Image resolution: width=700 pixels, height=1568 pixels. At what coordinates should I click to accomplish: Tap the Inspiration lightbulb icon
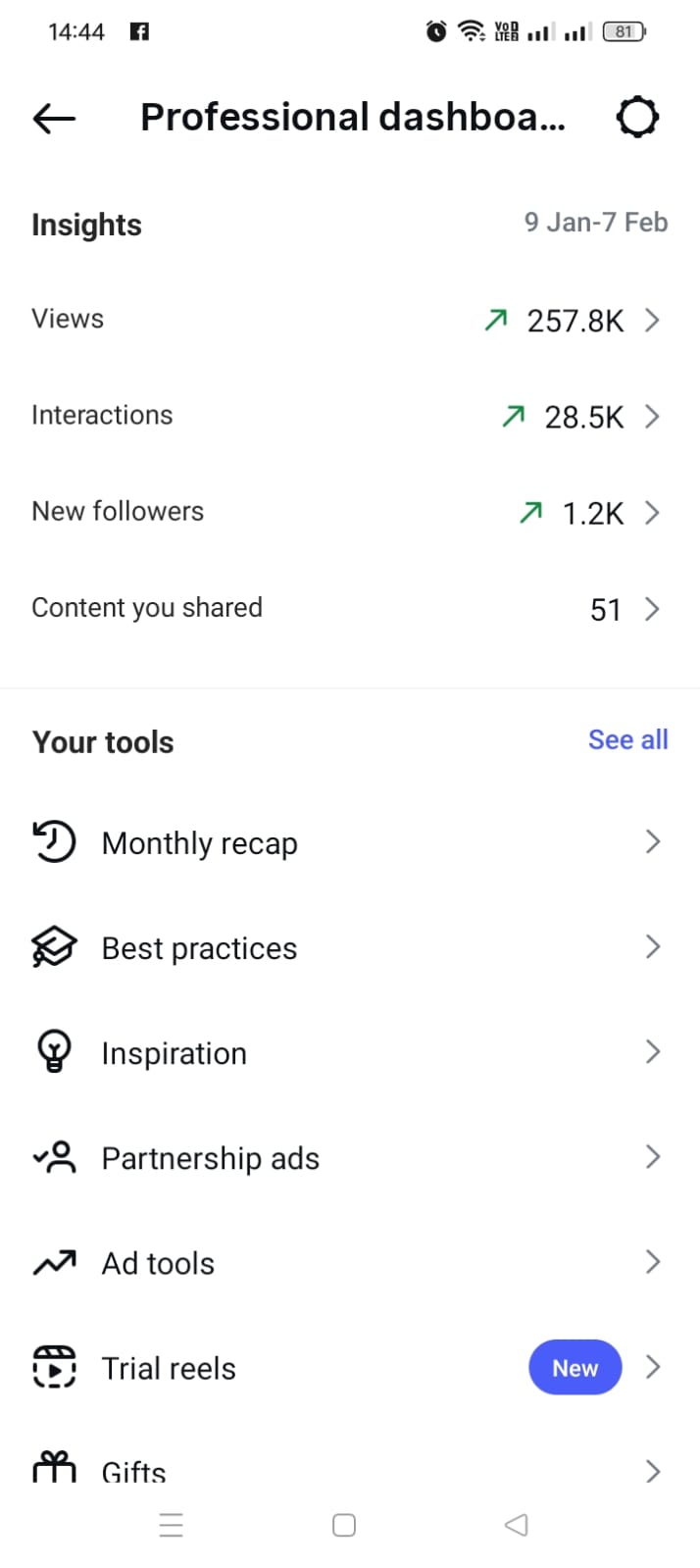tap(54, 1052)
